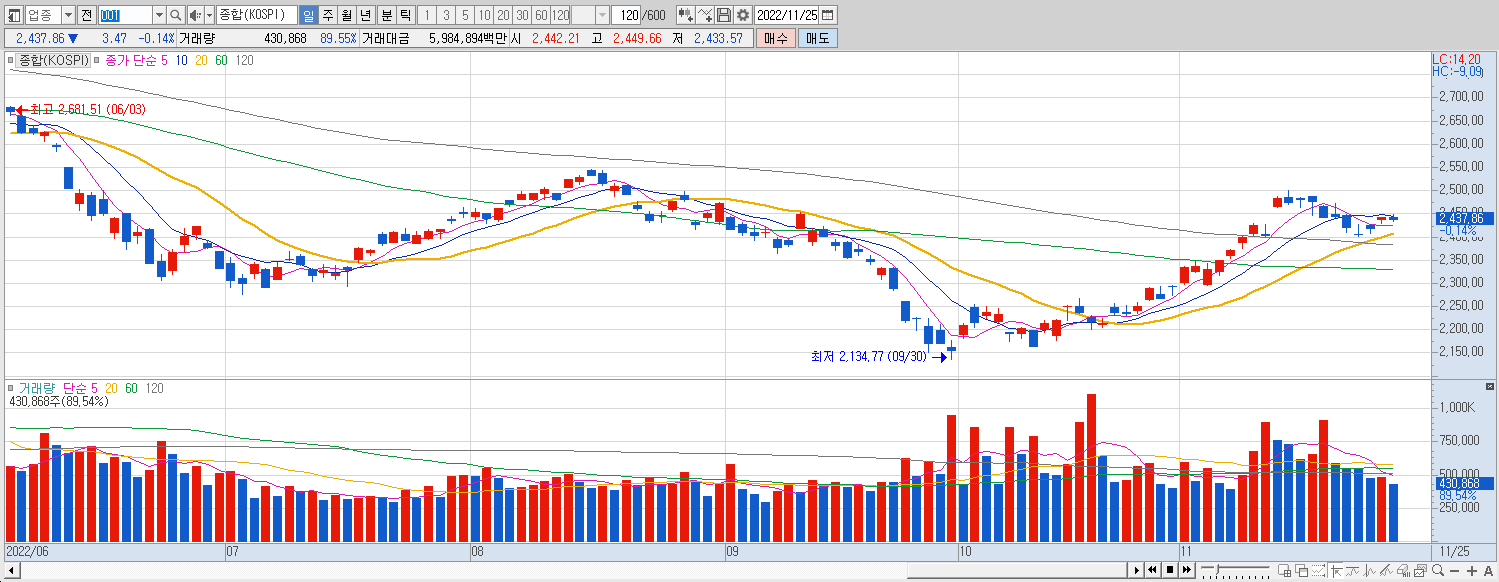Click the zoom magnifier icon in bottom toolbar
This screenshot has width=1499, height=582.
(x=1438, y=571)
